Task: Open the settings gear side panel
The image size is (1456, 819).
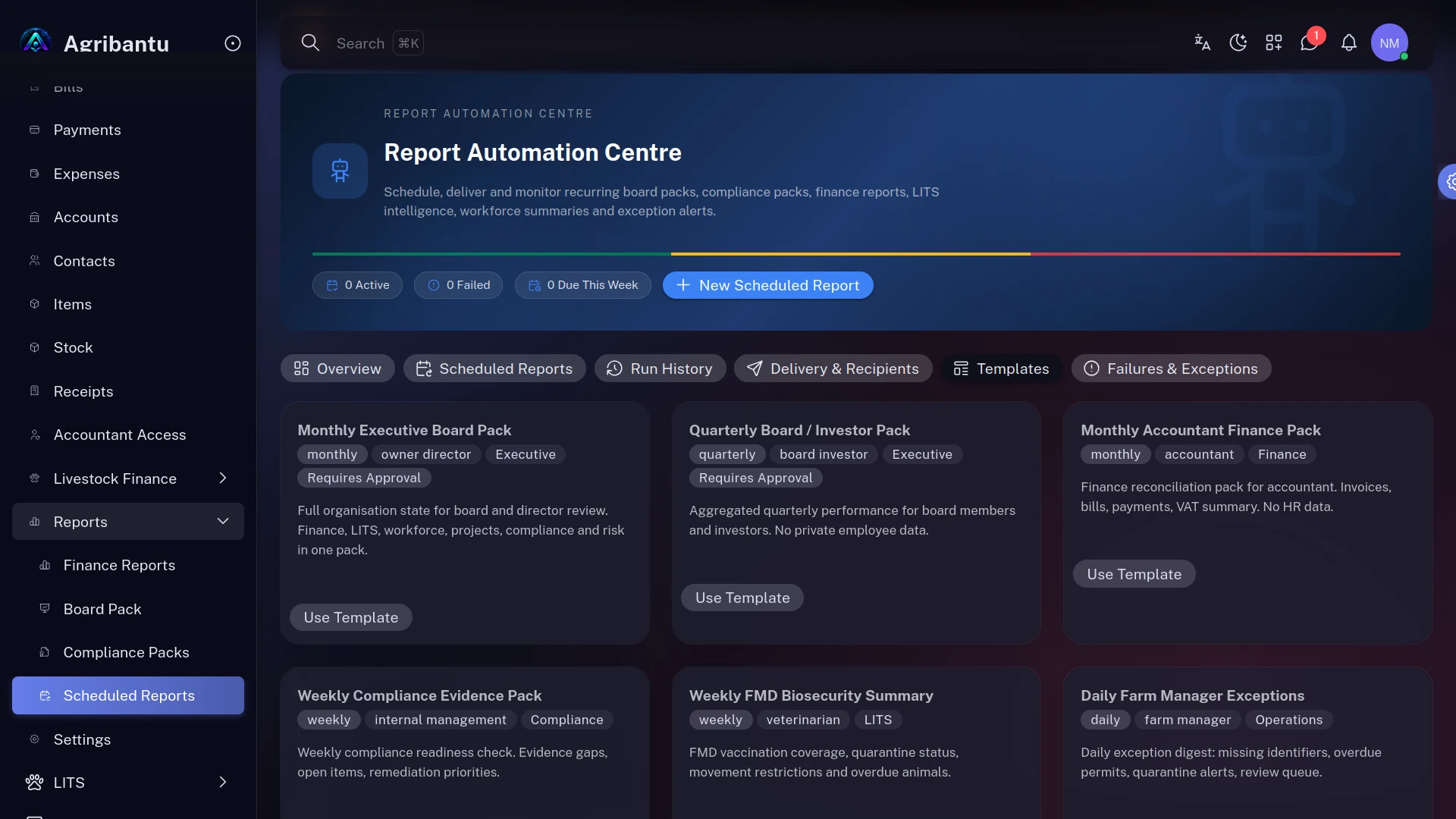Action: click(1448, 182)
